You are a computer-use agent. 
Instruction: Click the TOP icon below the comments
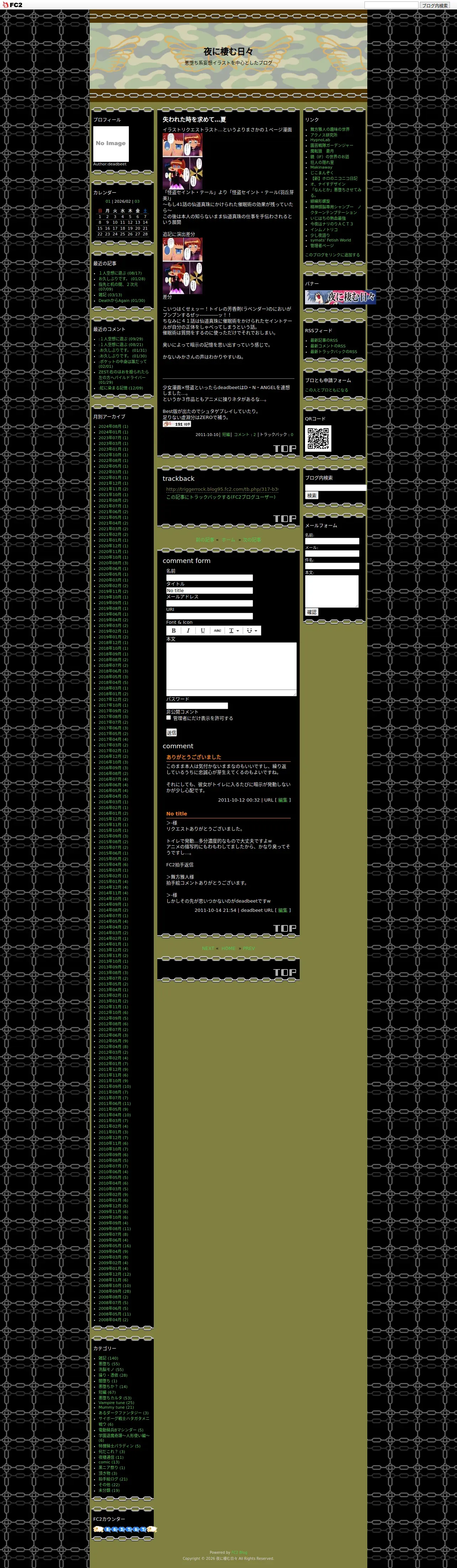tap(285, 928)
